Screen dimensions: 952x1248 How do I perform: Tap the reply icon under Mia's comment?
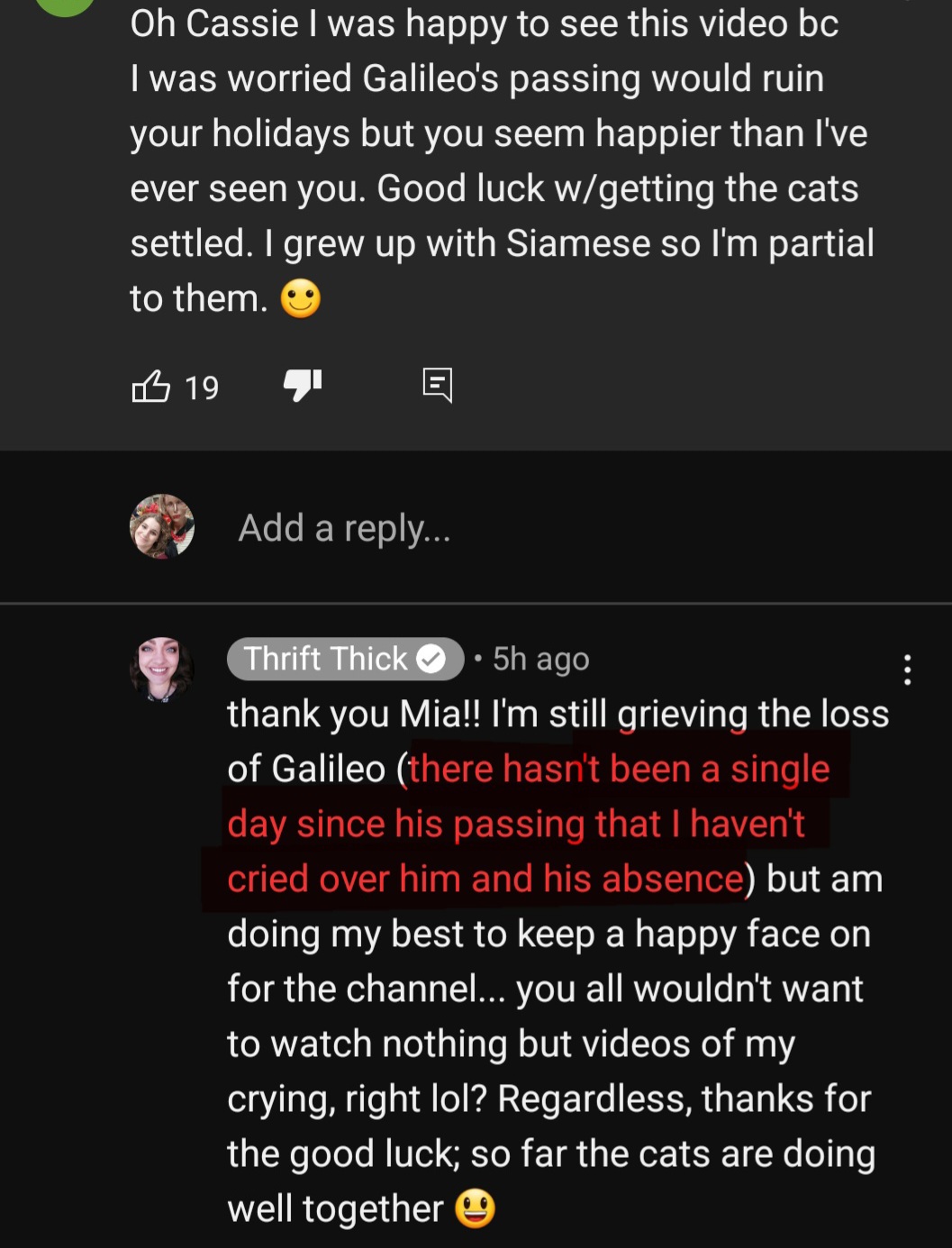(438, 386)
